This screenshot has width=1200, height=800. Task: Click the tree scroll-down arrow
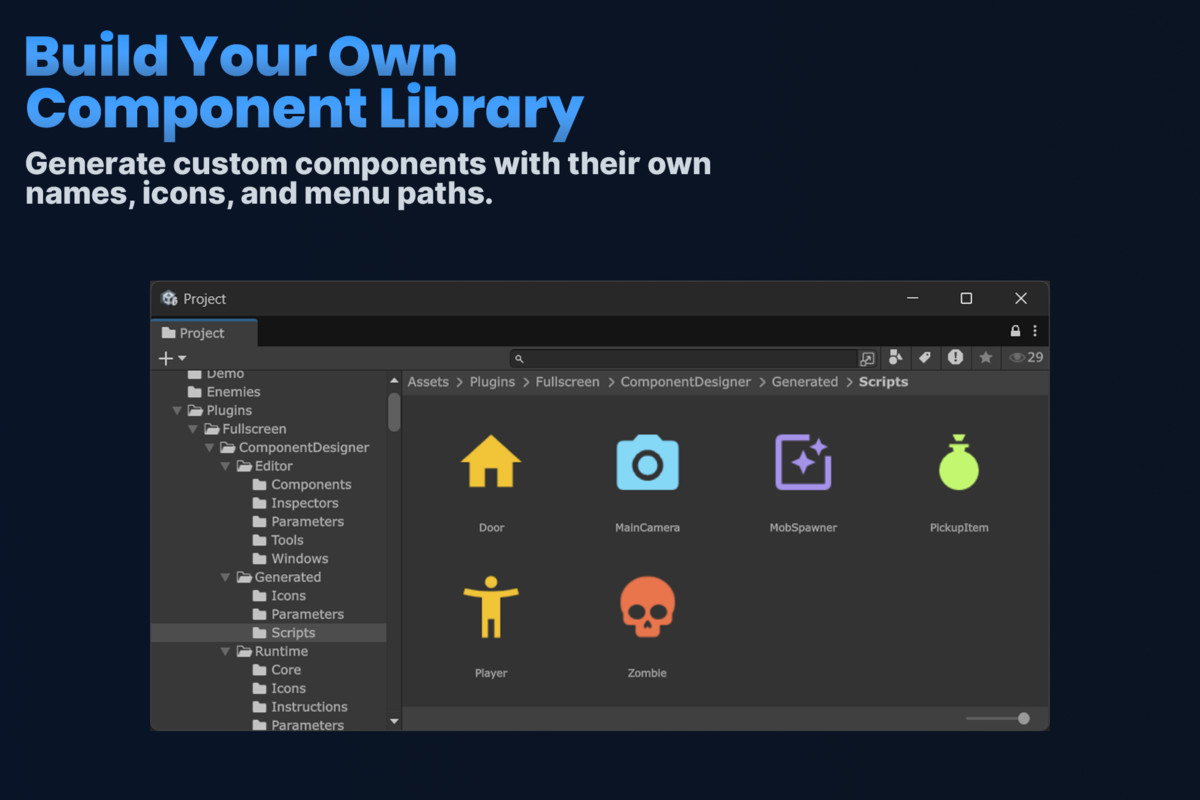pos(394,721)
